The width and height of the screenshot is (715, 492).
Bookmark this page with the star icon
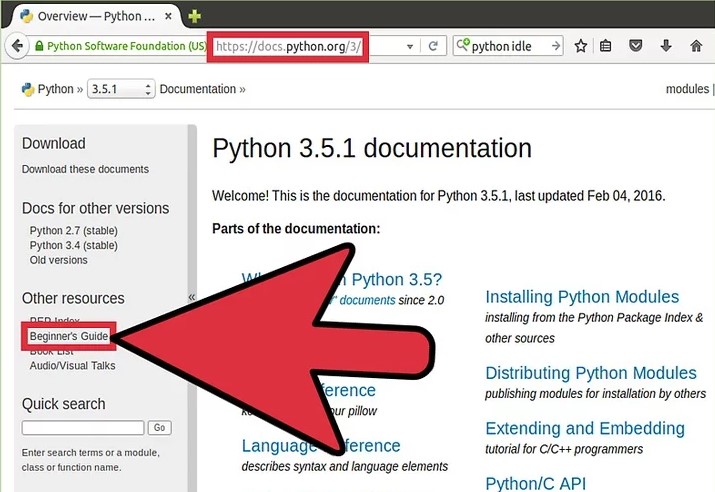(580, 46)
